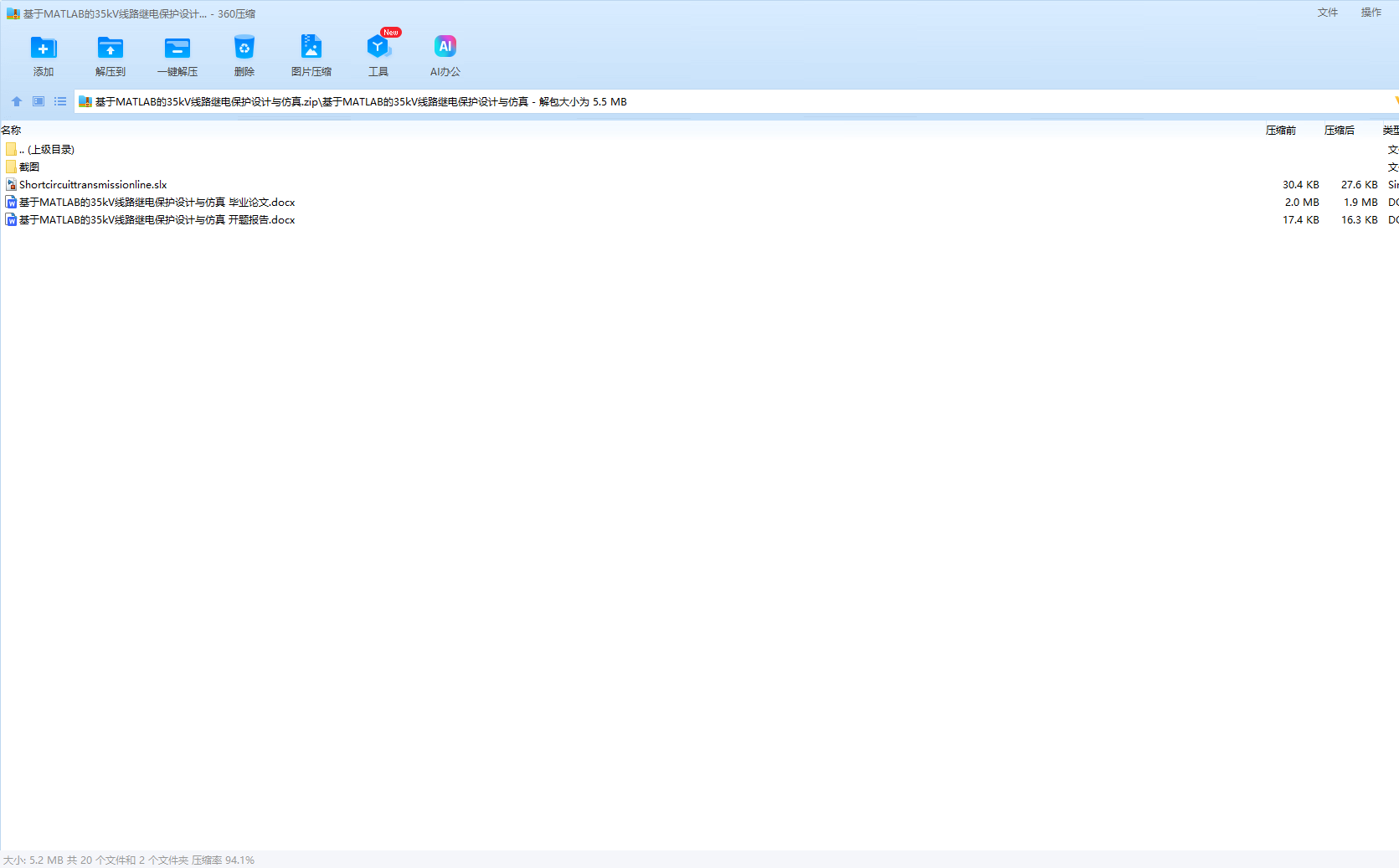The height and width of the screenshot is (868, 1399).
Task: Click the Delete (删除) trash icon
Action: point(244,48)
